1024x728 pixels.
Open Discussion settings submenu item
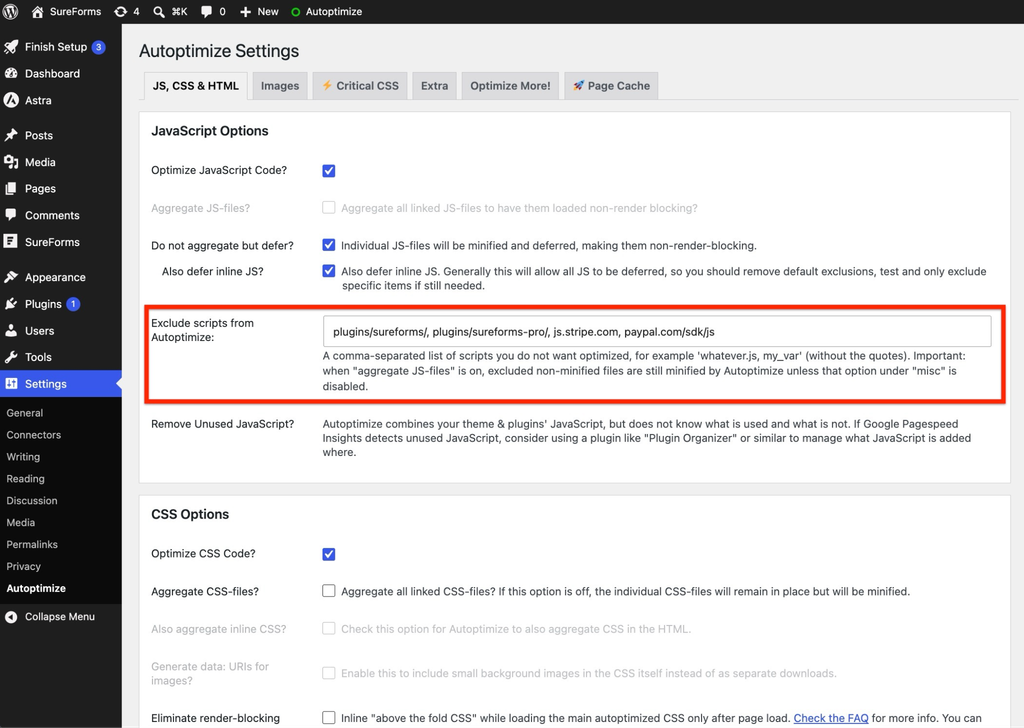click(x=32, y=501)
